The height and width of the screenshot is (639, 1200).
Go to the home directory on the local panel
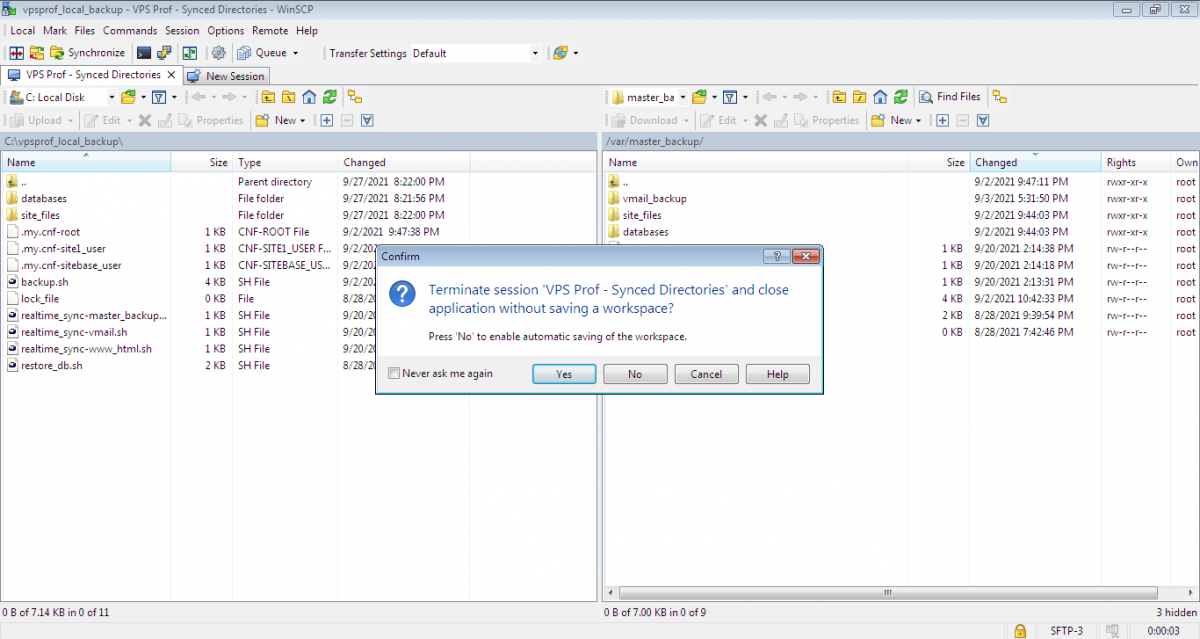(x=309, y=96)
